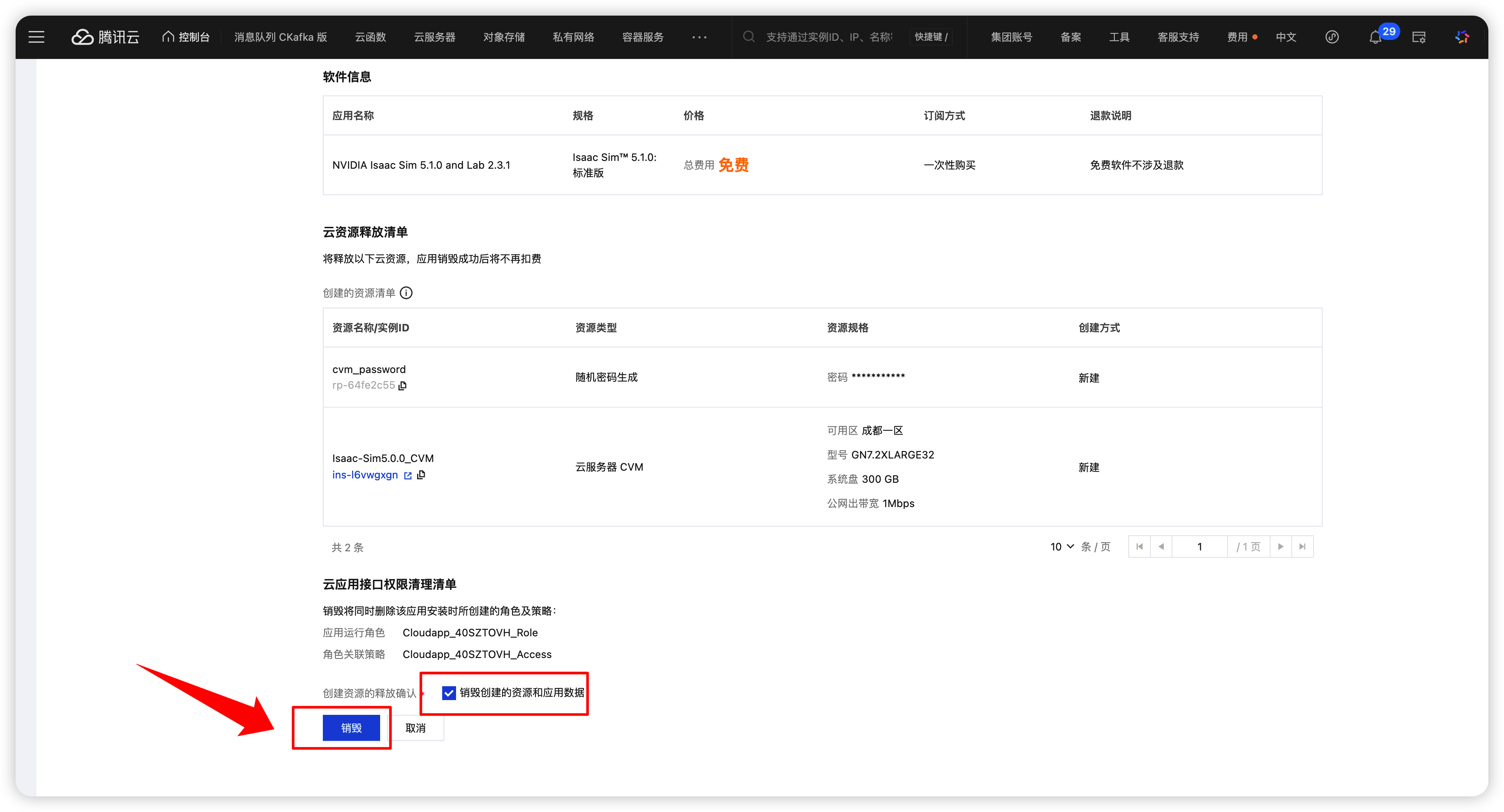Expand the more products ellipsis menu
The height and width of the screenshot is (812, 1504).
pyautogui.click(x=699, y=37)
